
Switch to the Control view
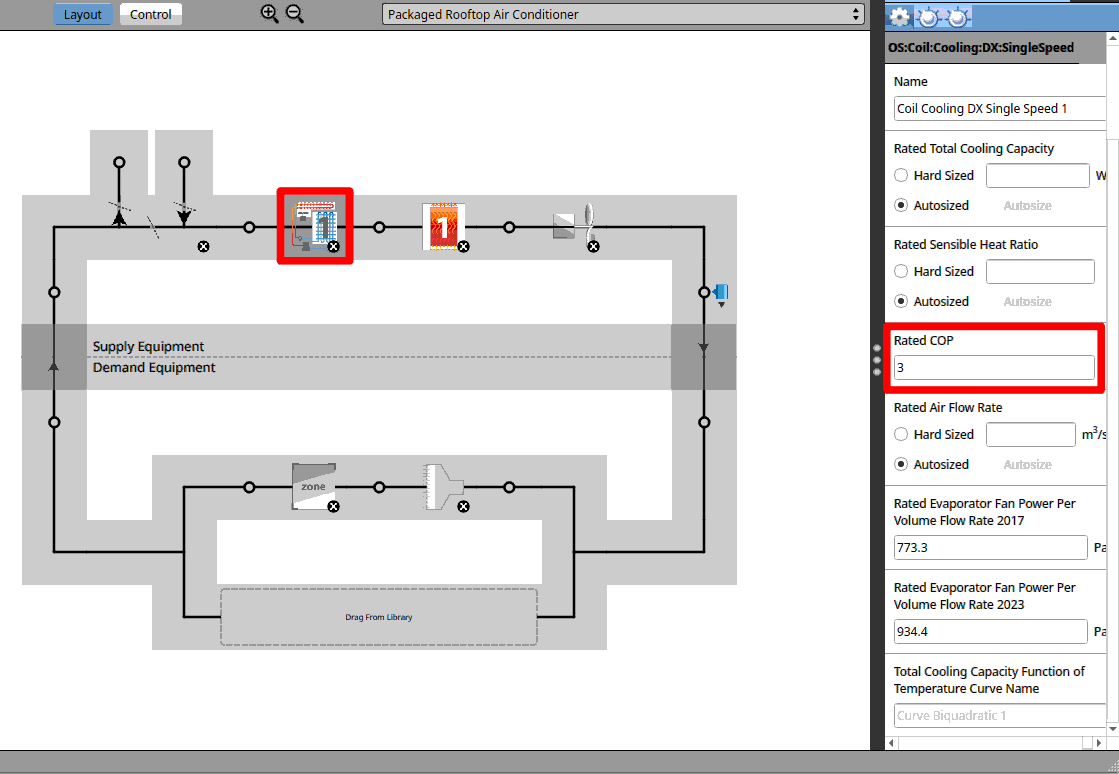point(151,14)
